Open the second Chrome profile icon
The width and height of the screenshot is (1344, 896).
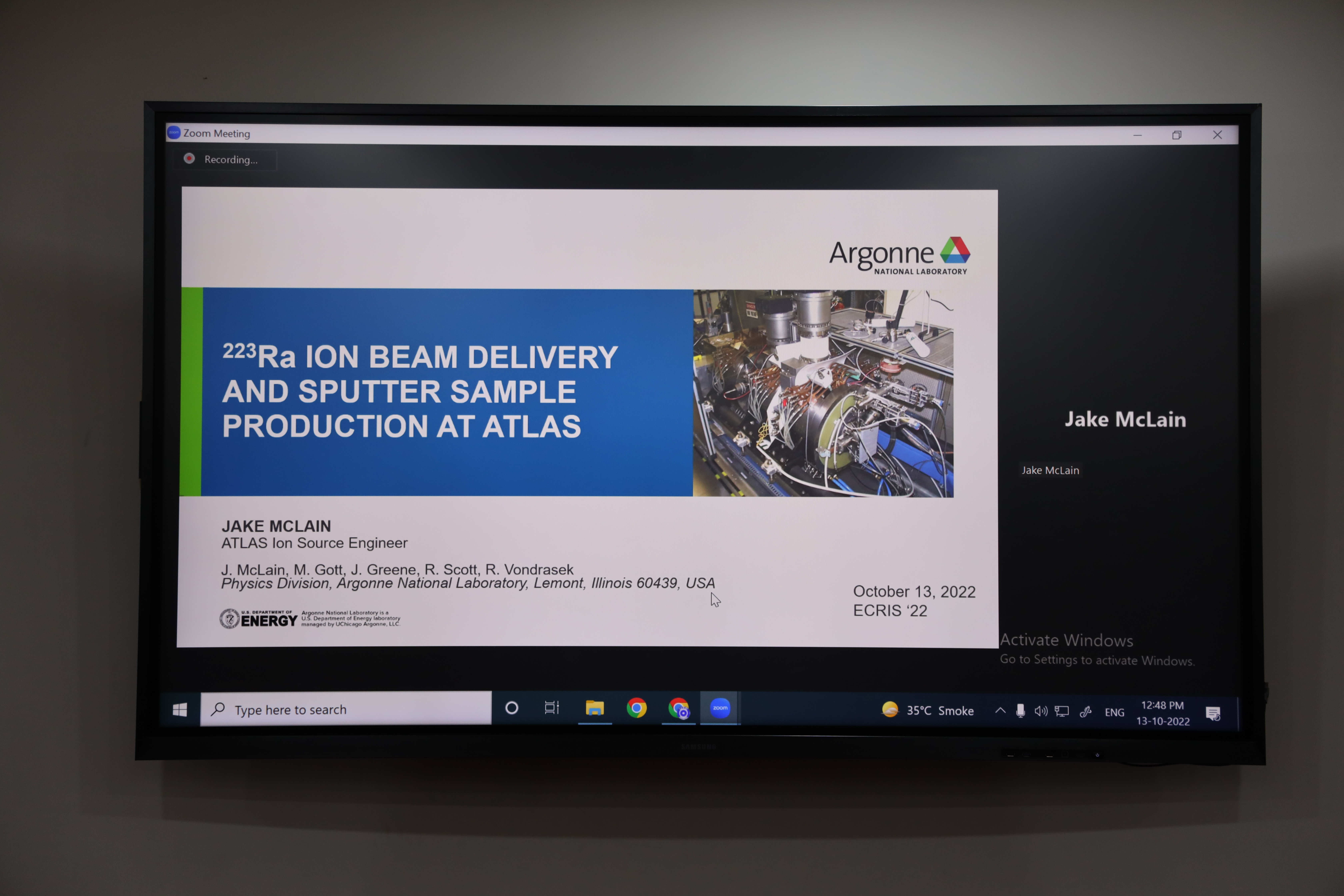(x=679, y=709)
